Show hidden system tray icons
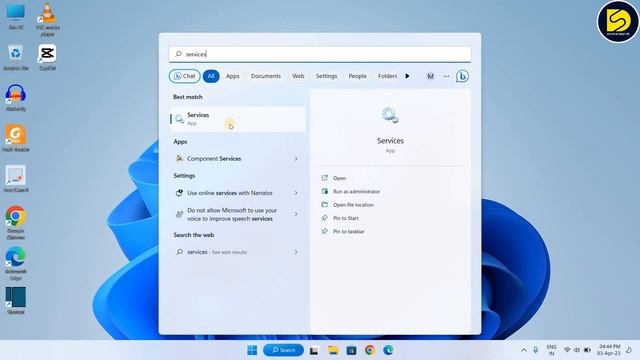This screenshot has width=640, height=360. [524, 350]
